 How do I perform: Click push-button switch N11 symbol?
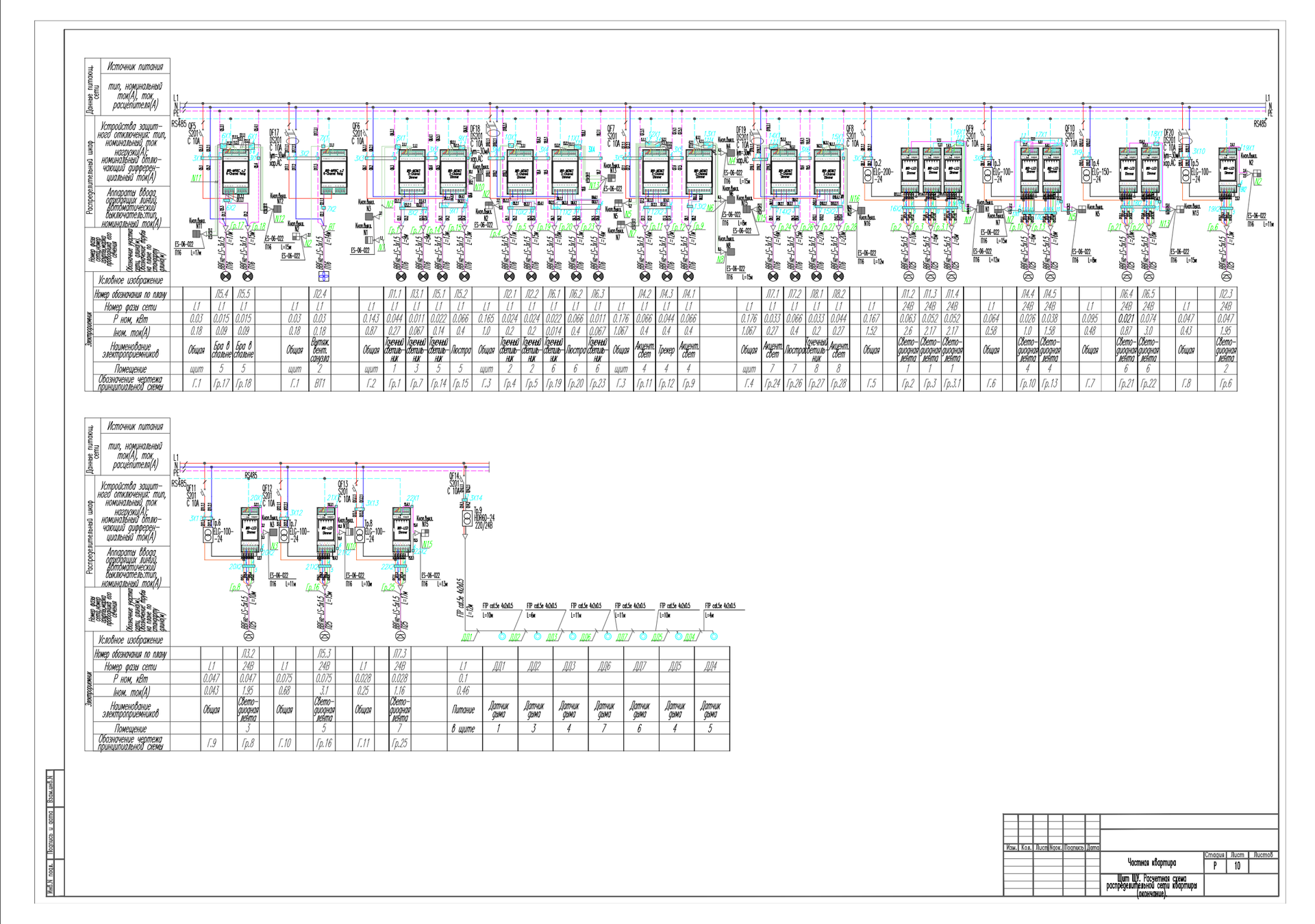click(x=197, y=234)
